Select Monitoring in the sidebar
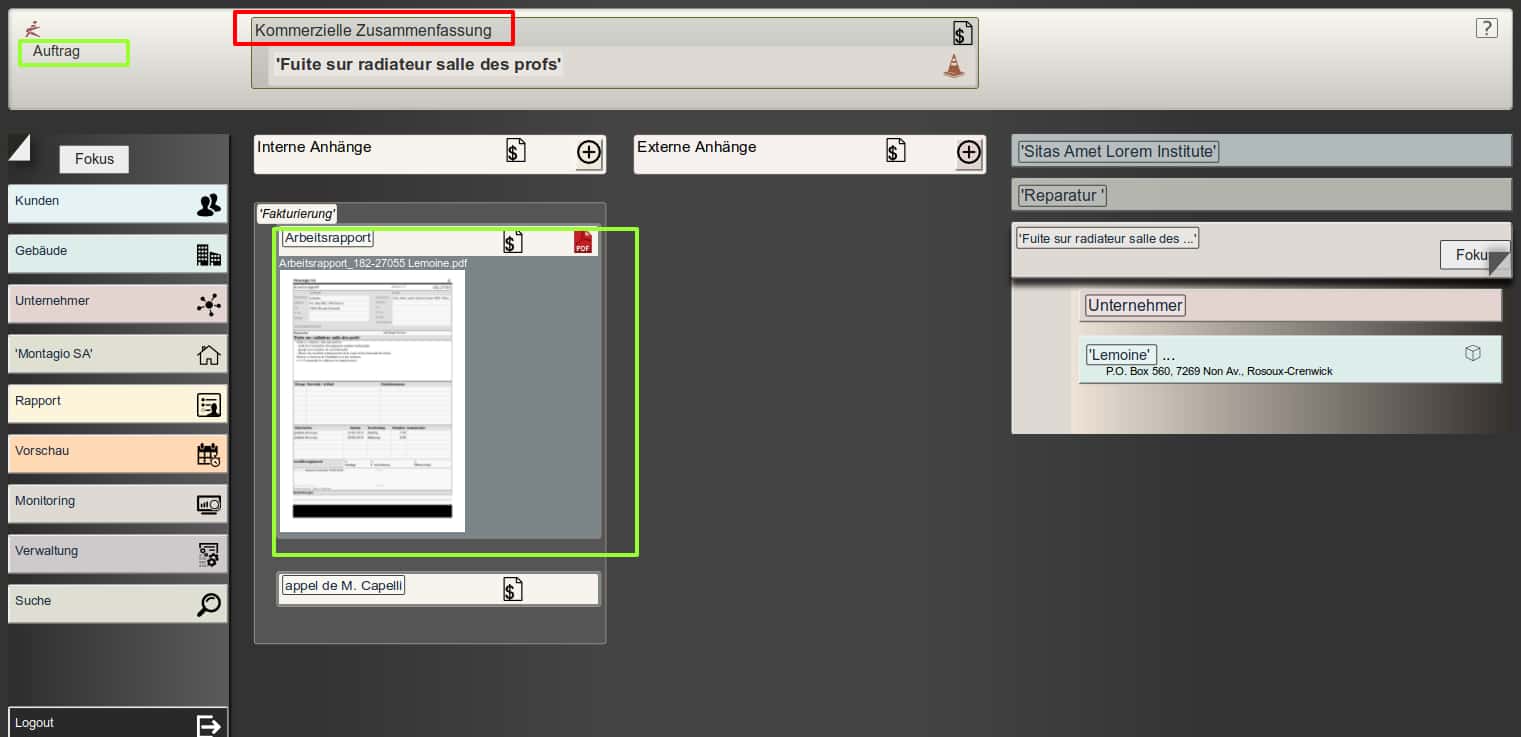 coord(117,503)
